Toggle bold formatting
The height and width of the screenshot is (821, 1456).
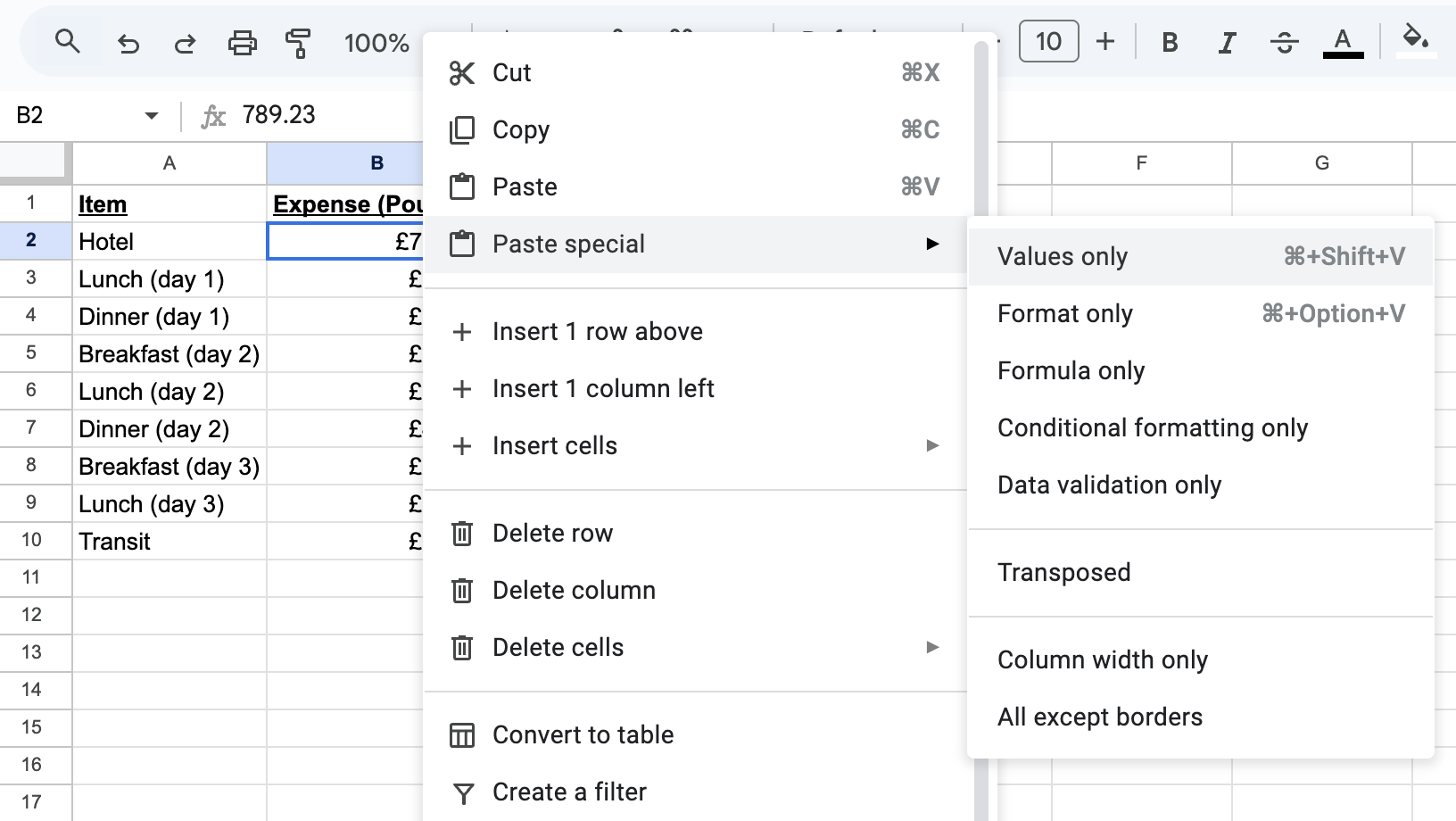(x=1170, y=42)
